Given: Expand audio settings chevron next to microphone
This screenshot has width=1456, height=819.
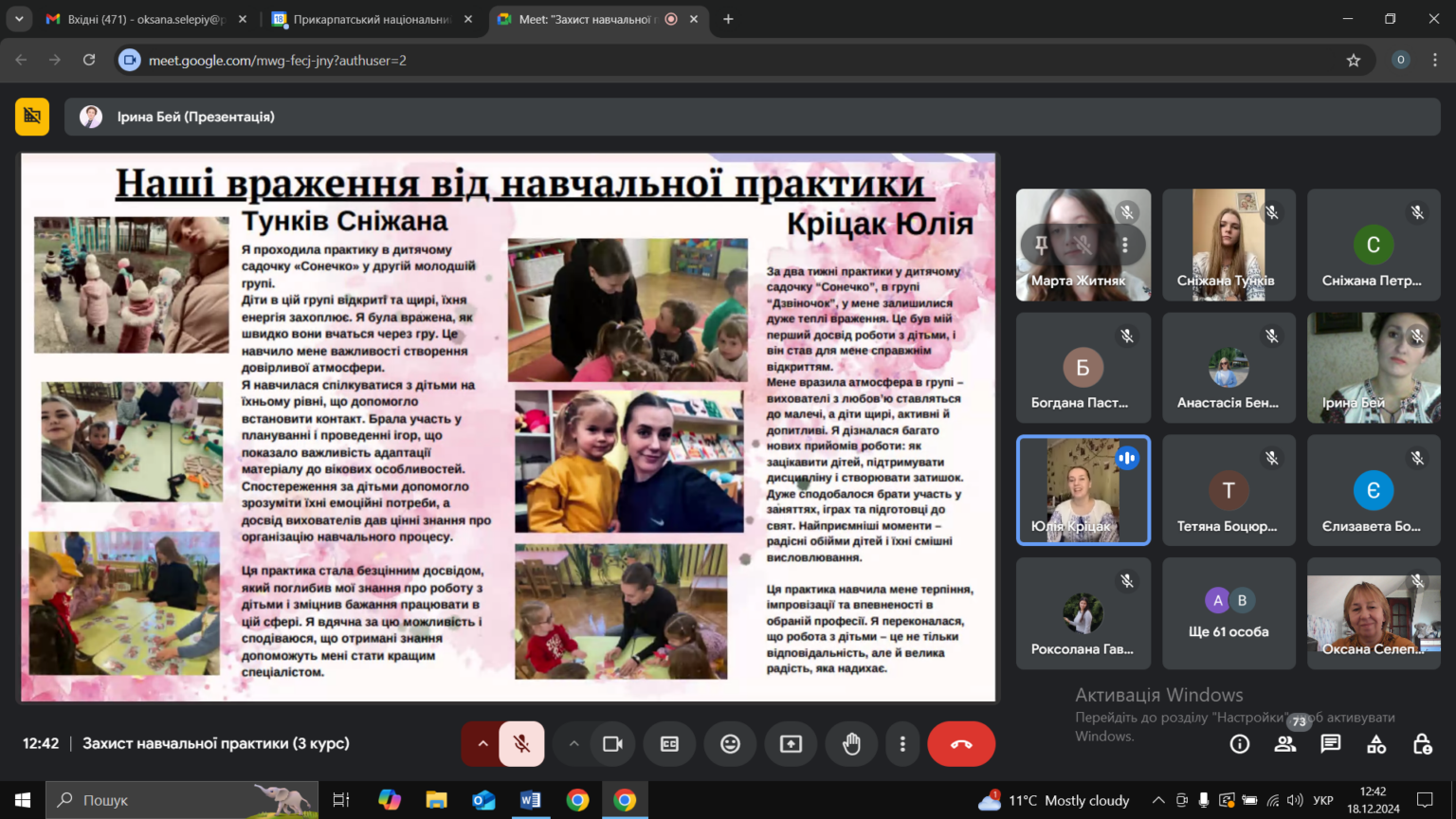Looking at the screenshot, I should point(482,744).
